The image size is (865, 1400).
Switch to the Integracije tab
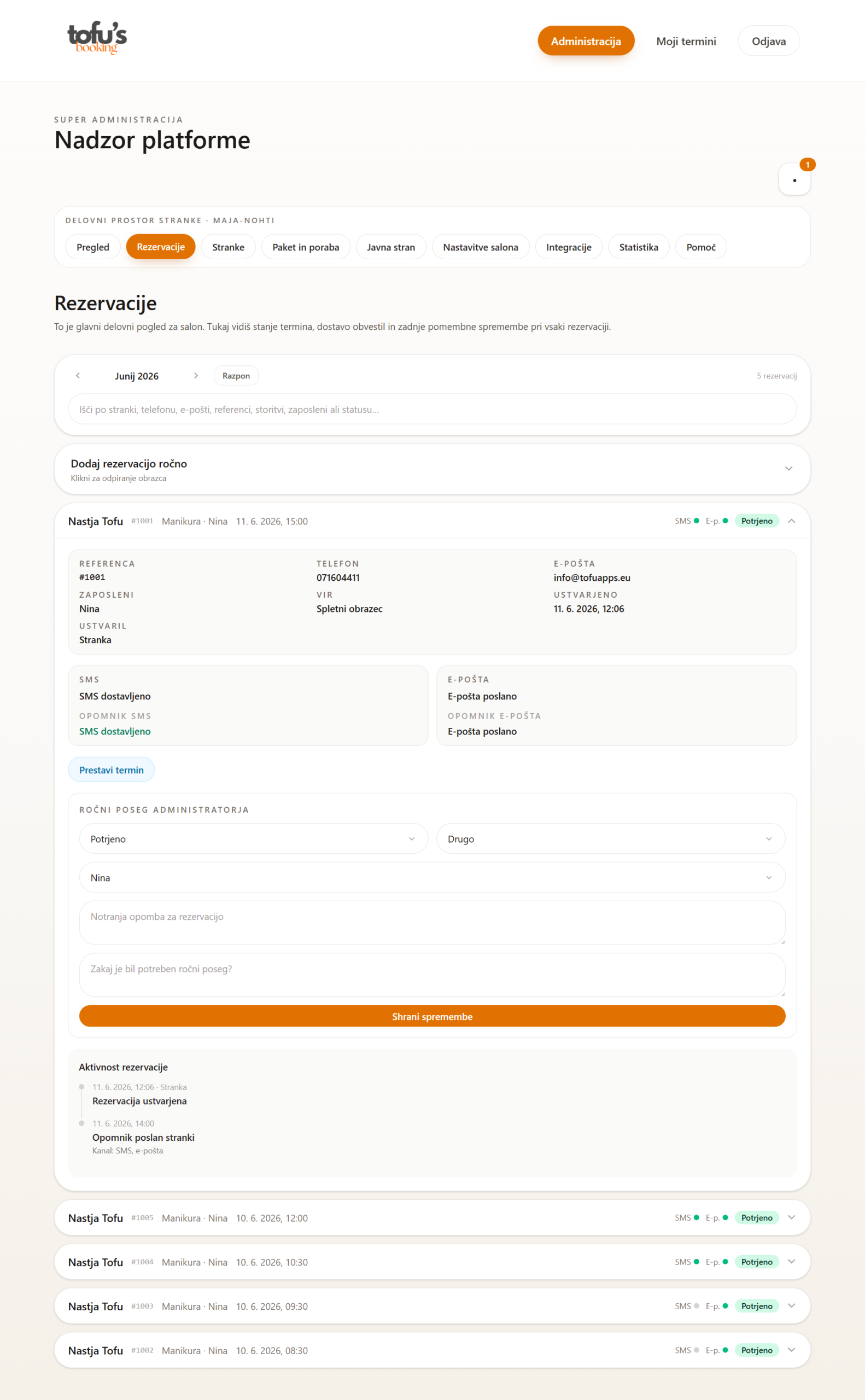[x=569, y=247]
